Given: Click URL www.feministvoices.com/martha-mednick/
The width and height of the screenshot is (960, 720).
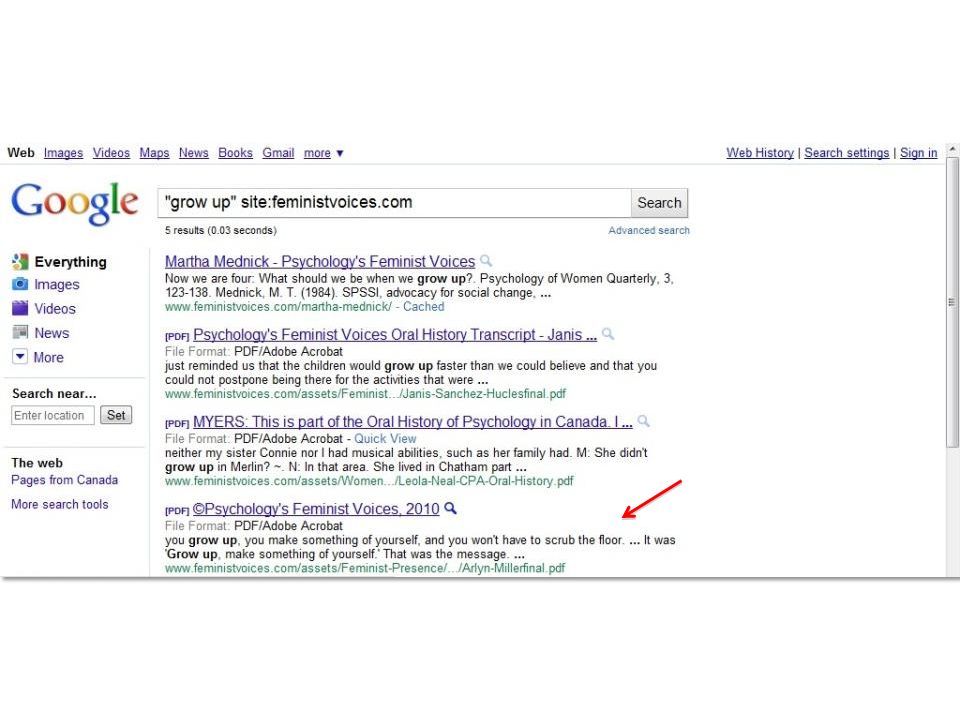Looking at the screenshot, I should coord(278,307).
